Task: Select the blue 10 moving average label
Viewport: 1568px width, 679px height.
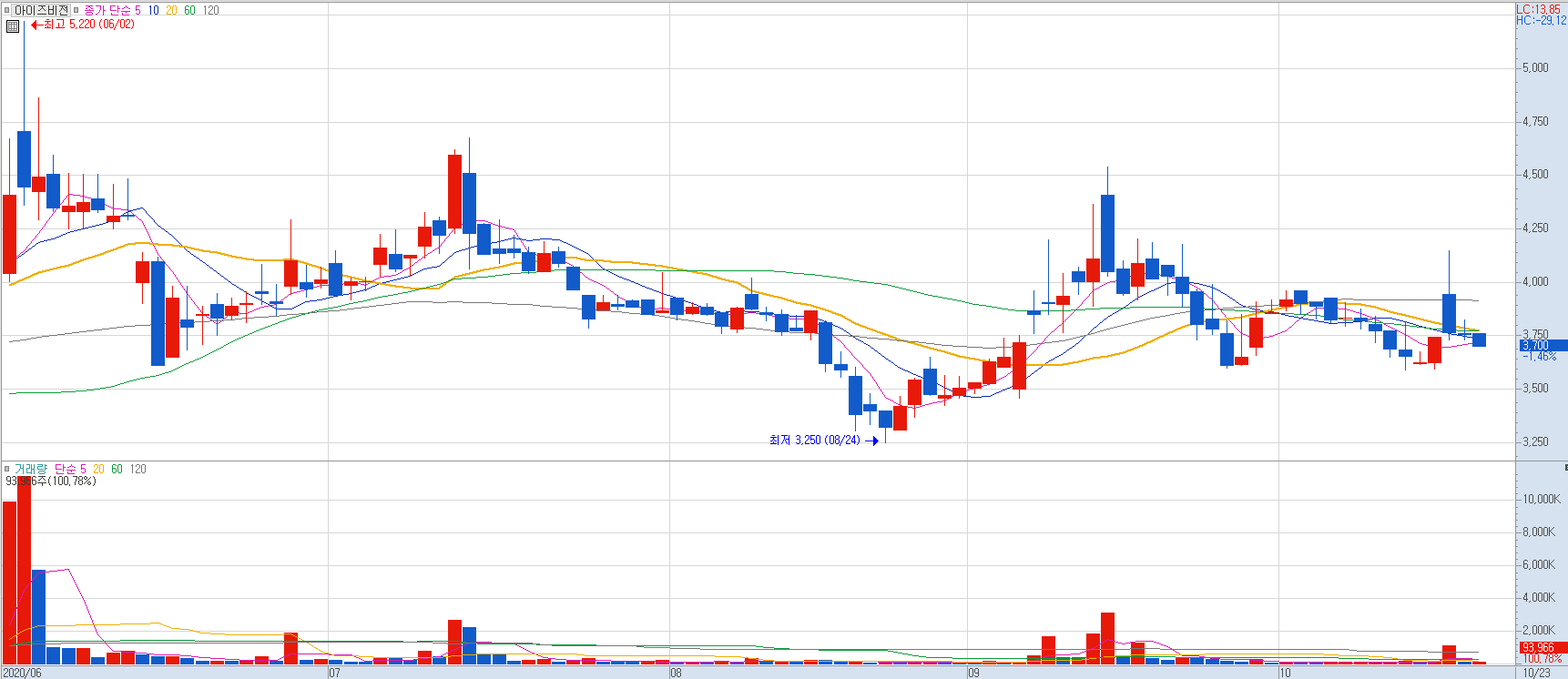Action: coord(153,10)
